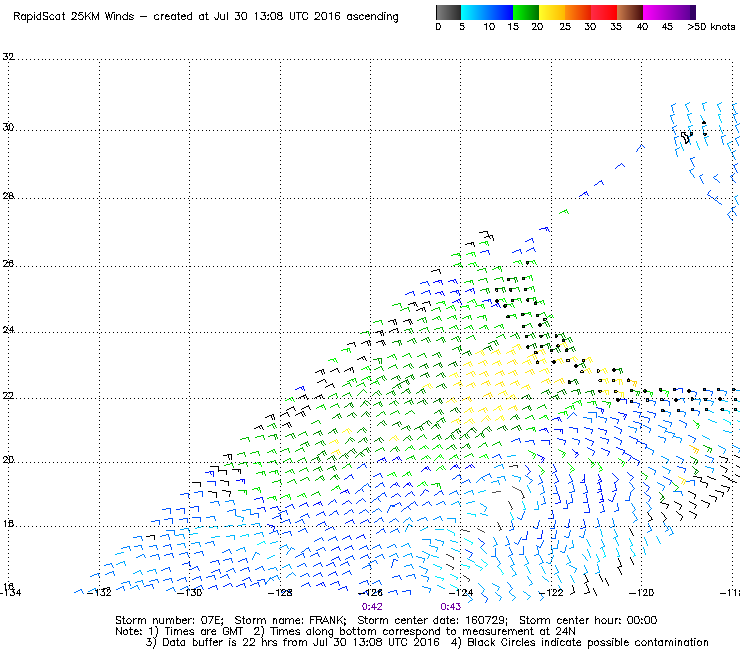Click latitude axis label "30" on left edge
This screenshot has height=650, width=740.
coord(8,127)
